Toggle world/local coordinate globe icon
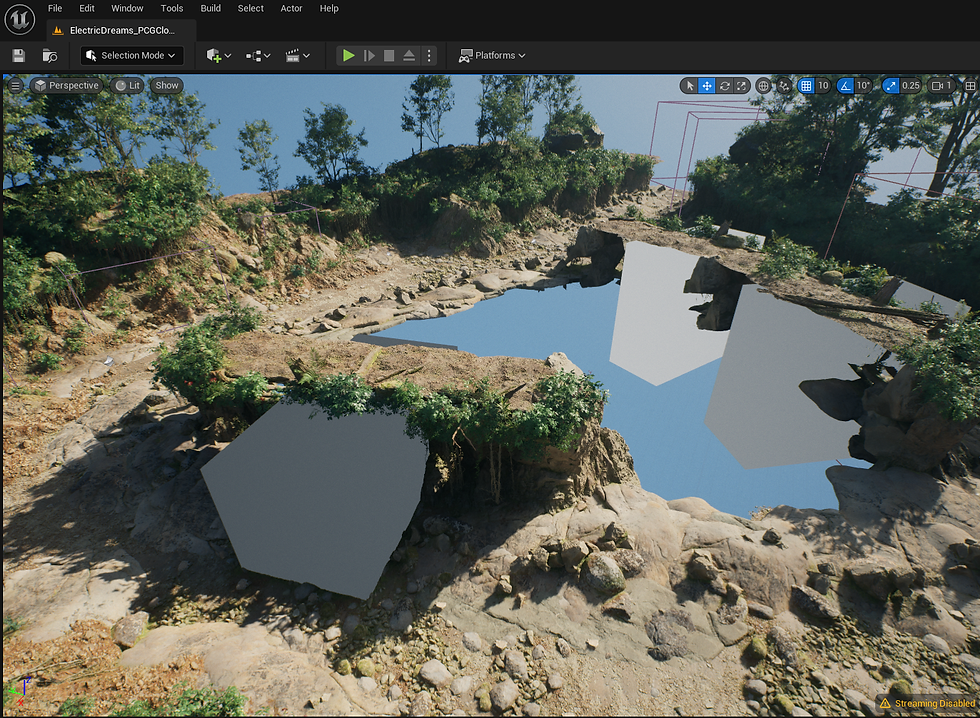Screen dimensions: 980x718 [764, 86]
